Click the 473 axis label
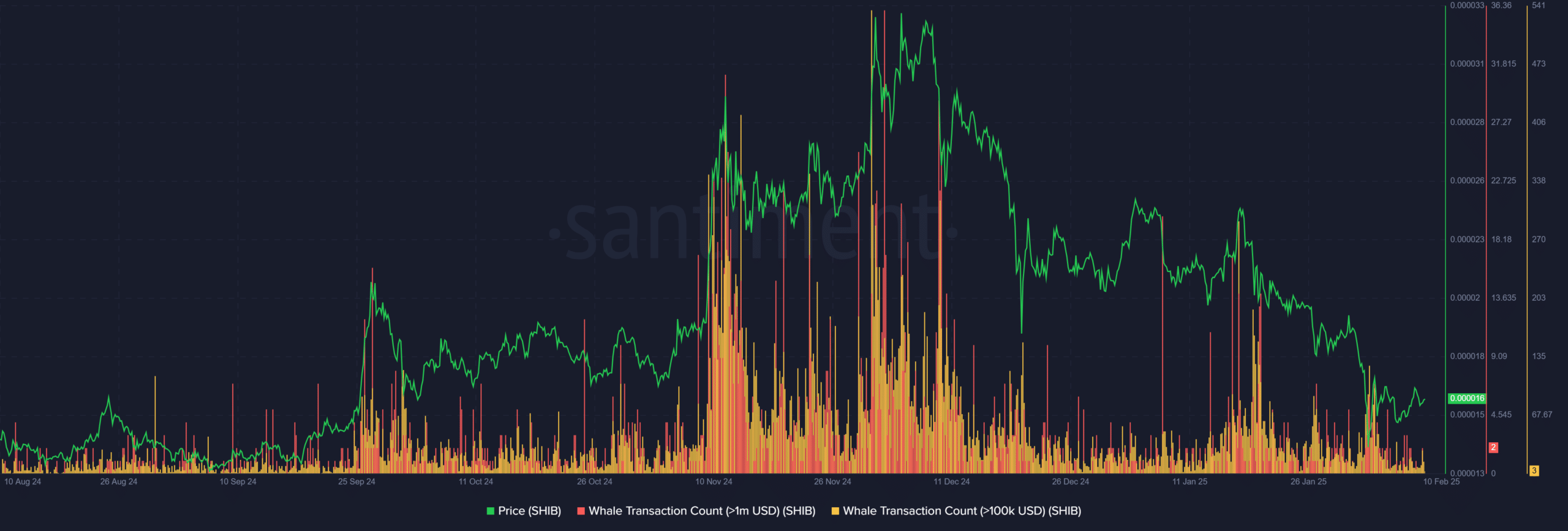Viewport: 1568px width, 531px height. (x=1539, y=64)
